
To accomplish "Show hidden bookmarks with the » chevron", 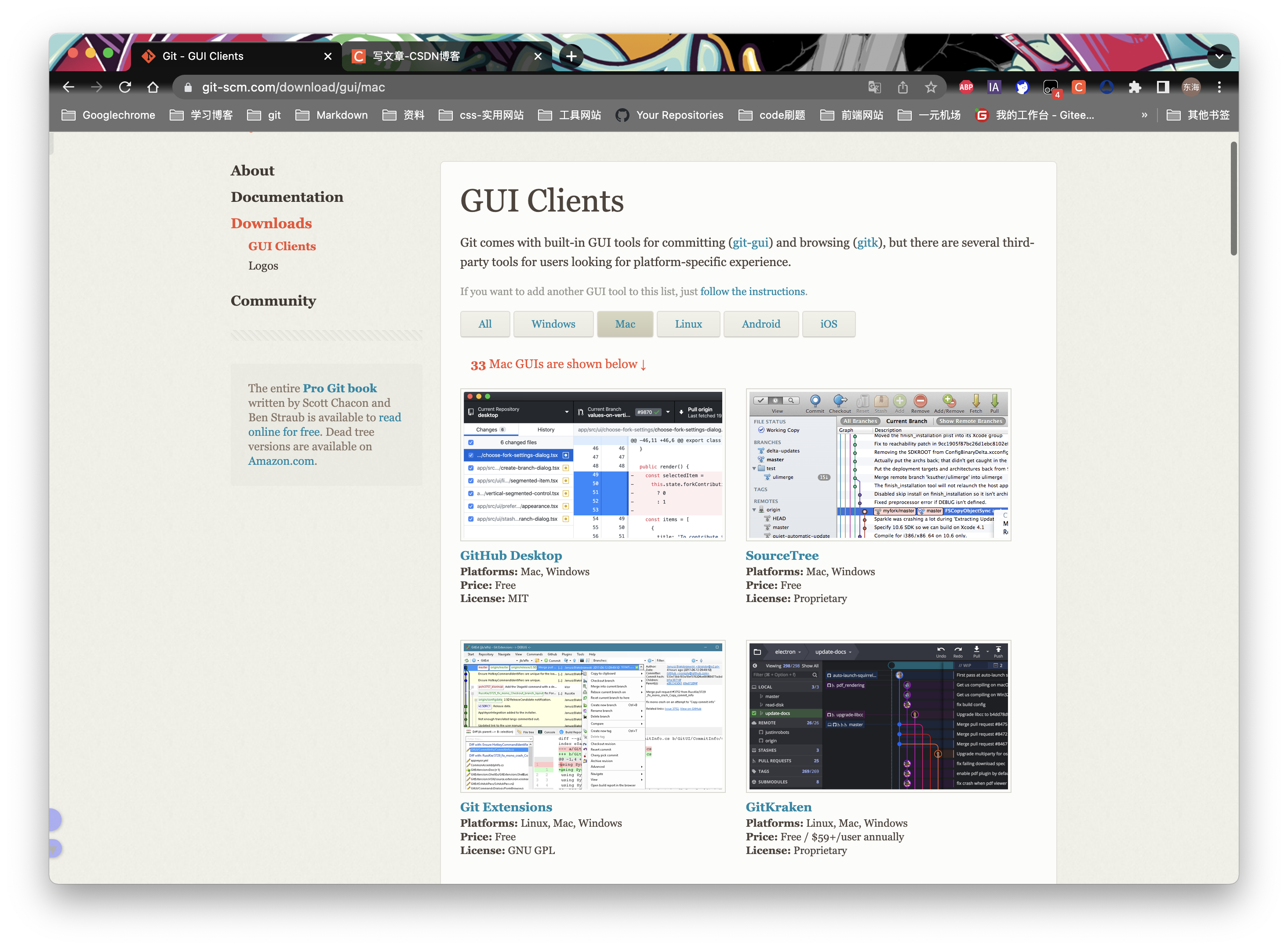I will click(x=1144, y=116).
